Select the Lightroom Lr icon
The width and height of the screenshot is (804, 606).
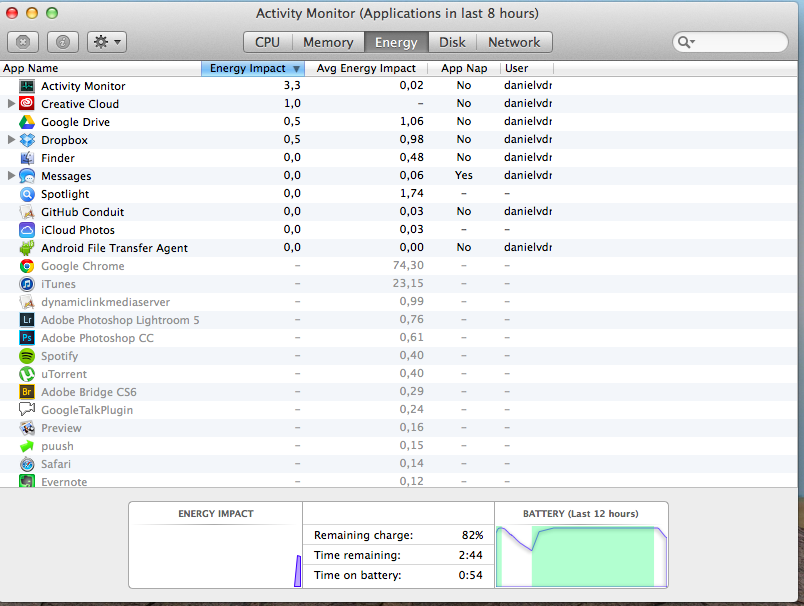27,320
